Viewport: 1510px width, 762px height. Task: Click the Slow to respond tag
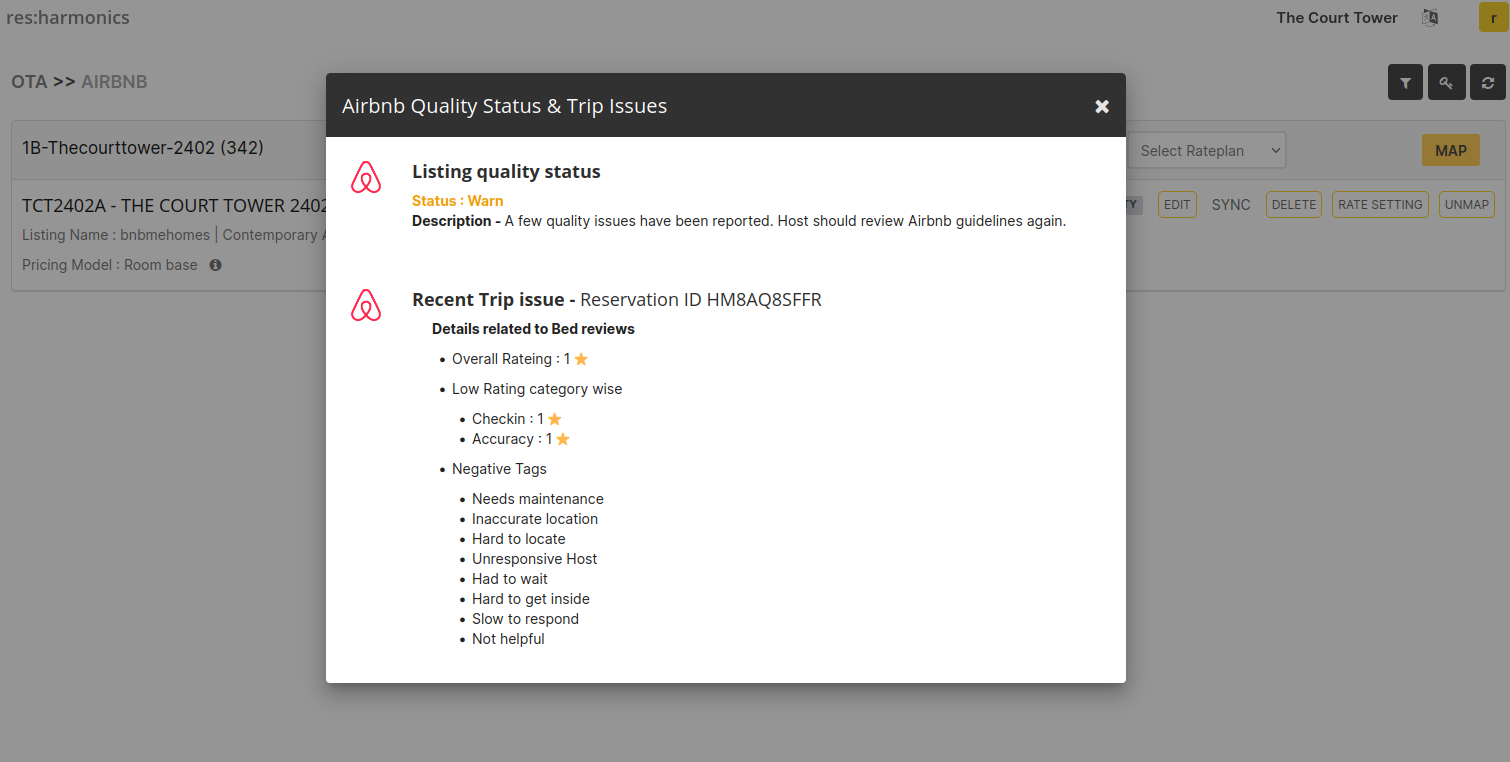click(x=526, y=619)
